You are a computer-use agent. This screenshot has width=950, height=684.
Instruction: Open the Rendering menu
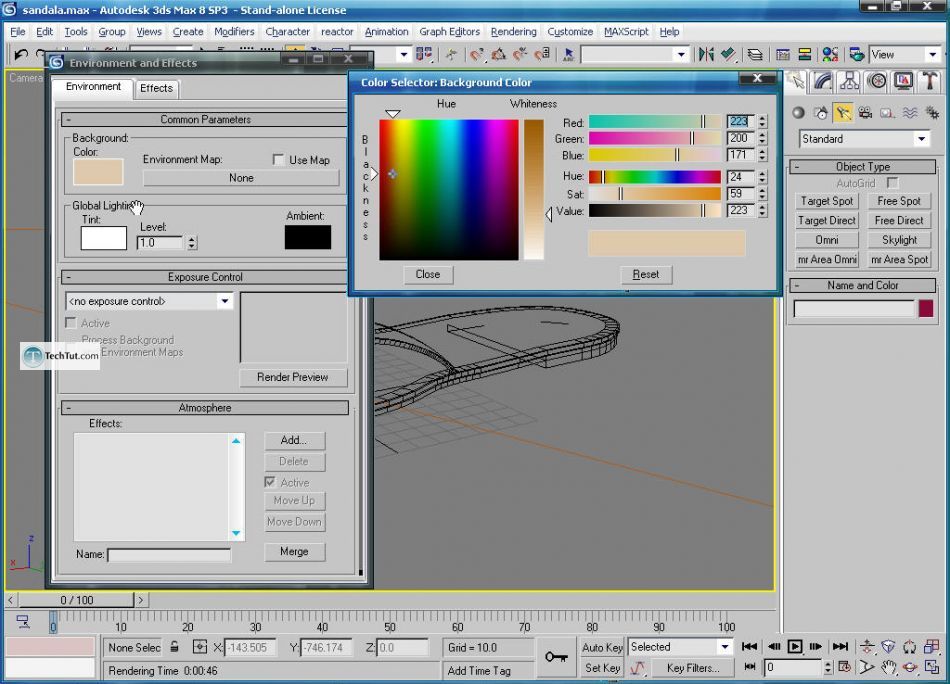click(513, 32)
